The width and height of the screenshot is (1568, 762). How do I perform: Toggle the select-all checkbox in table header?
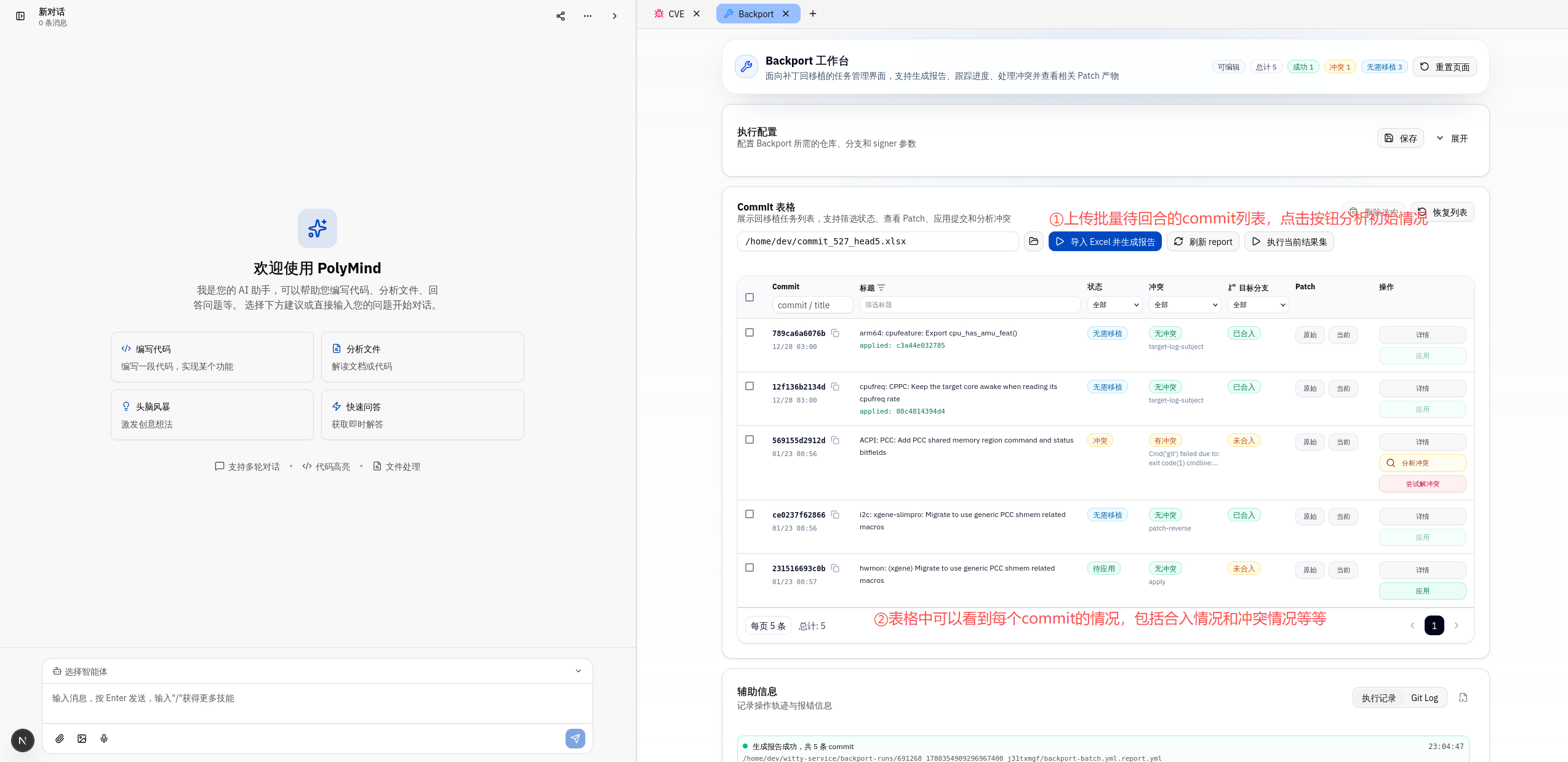pyautogui.click(x=750, y=297)
